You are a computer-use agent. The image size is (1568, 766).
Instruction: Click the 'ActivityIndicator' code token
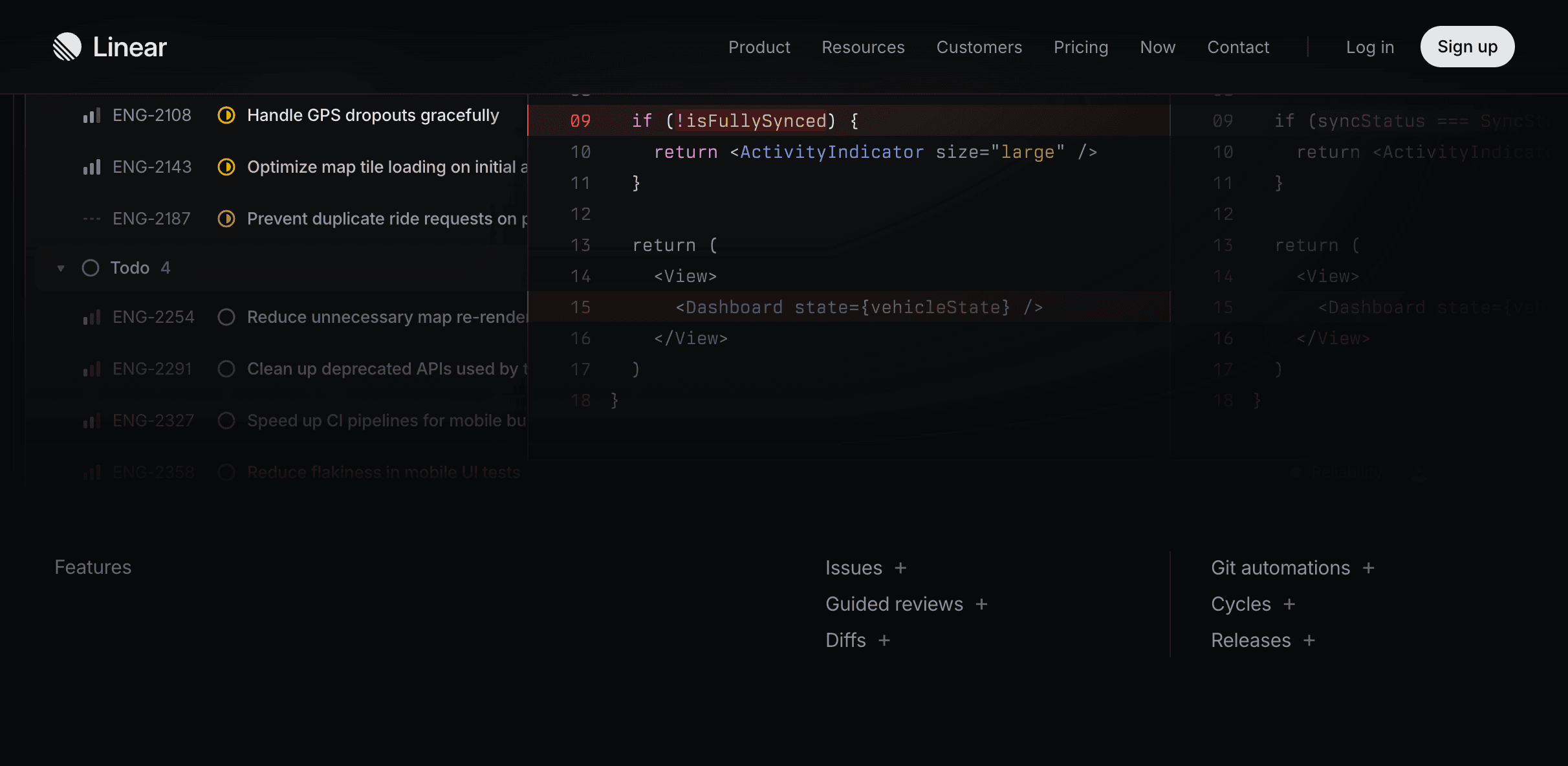[832, 152]
